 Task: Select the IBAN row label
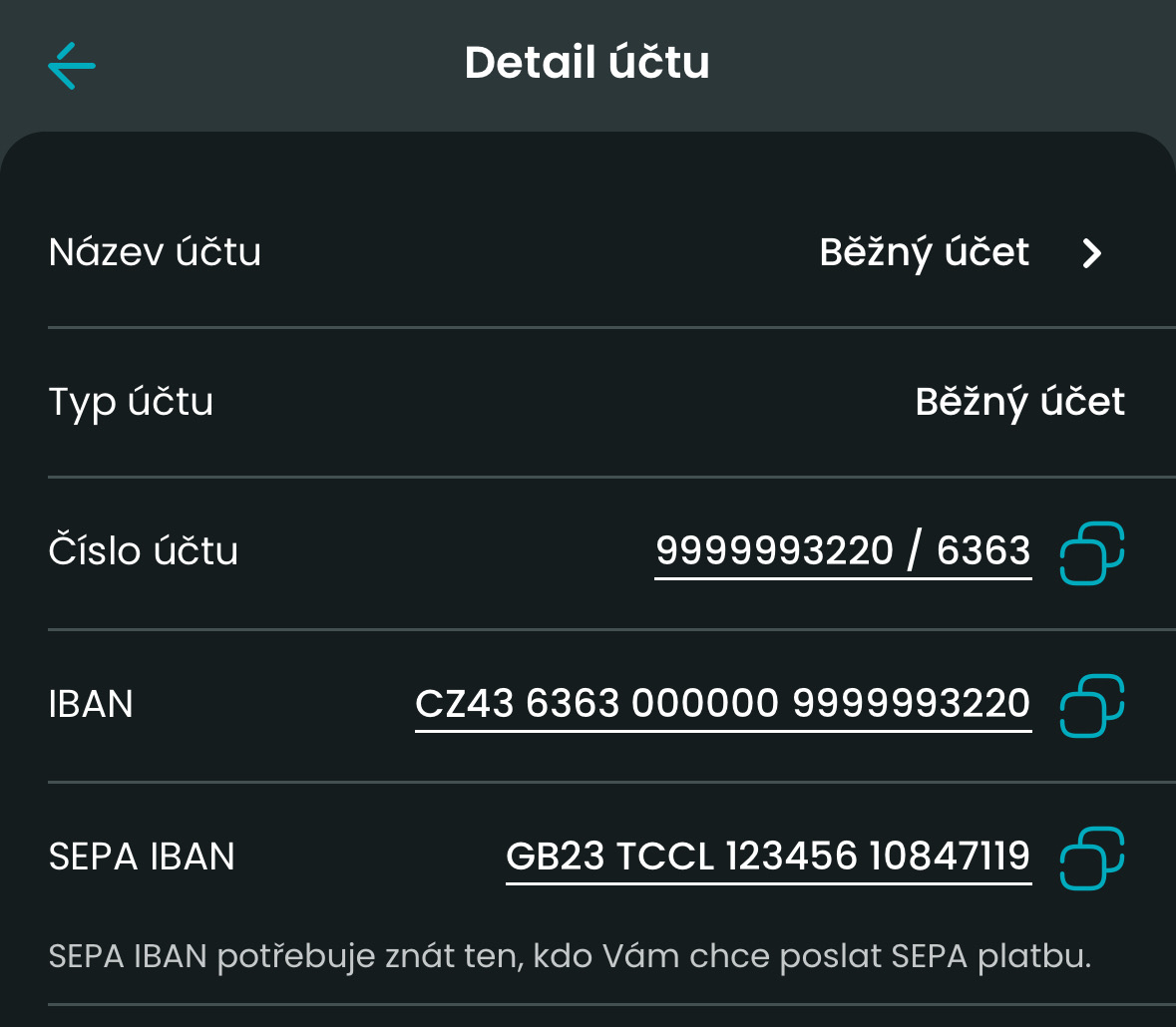tap(91, 705)
